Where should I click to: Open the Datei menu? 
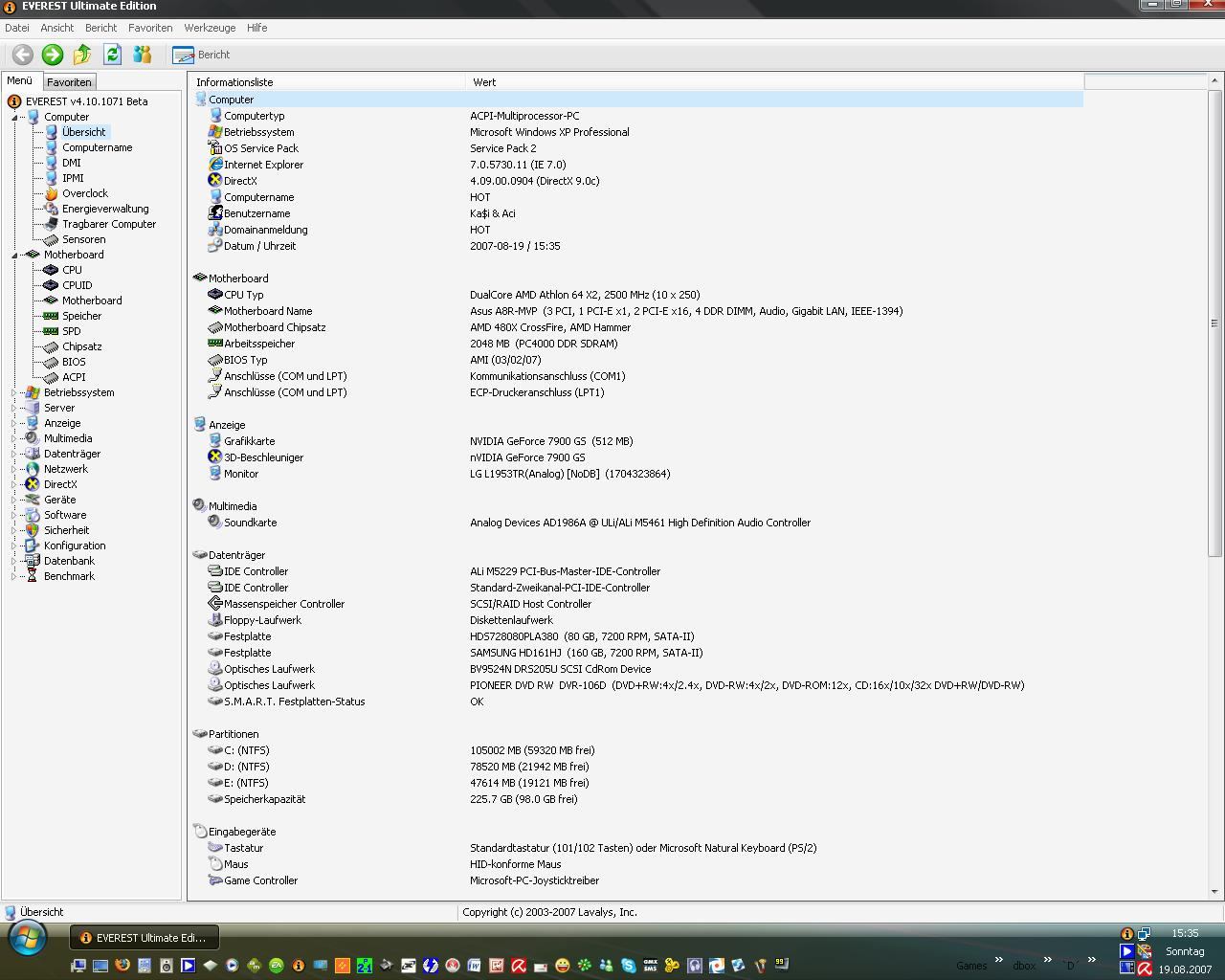click(x=17, y=28)
